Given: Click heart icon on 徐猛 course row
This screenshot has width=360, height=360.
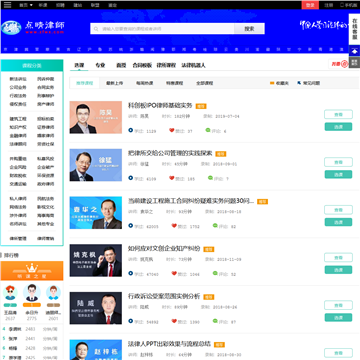Looking at the screenshot, I should pos(172,178).
